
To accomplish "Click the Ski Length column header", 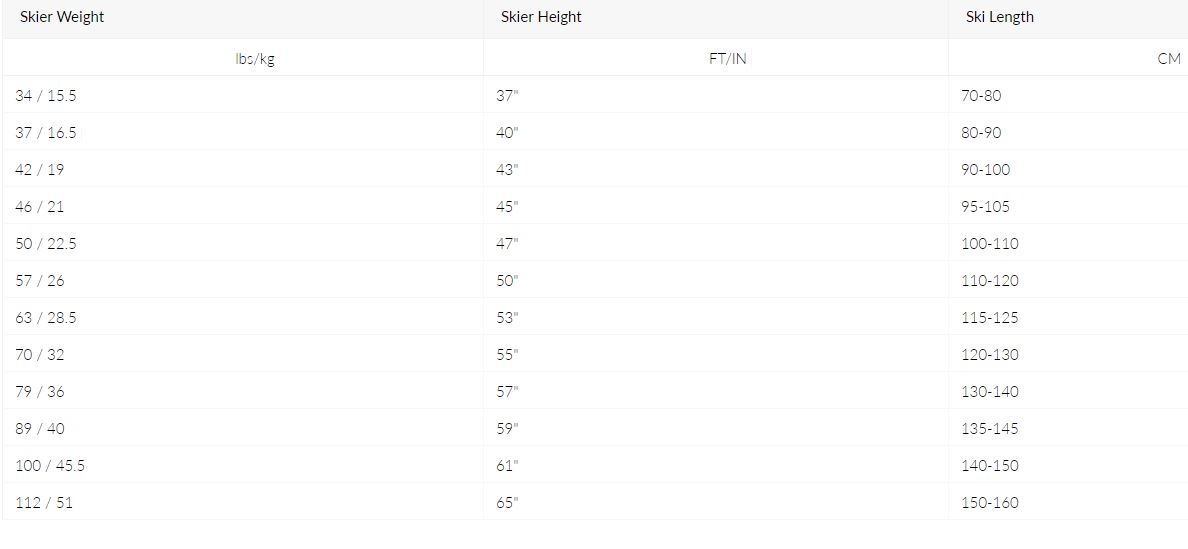I will pos(999,17).
